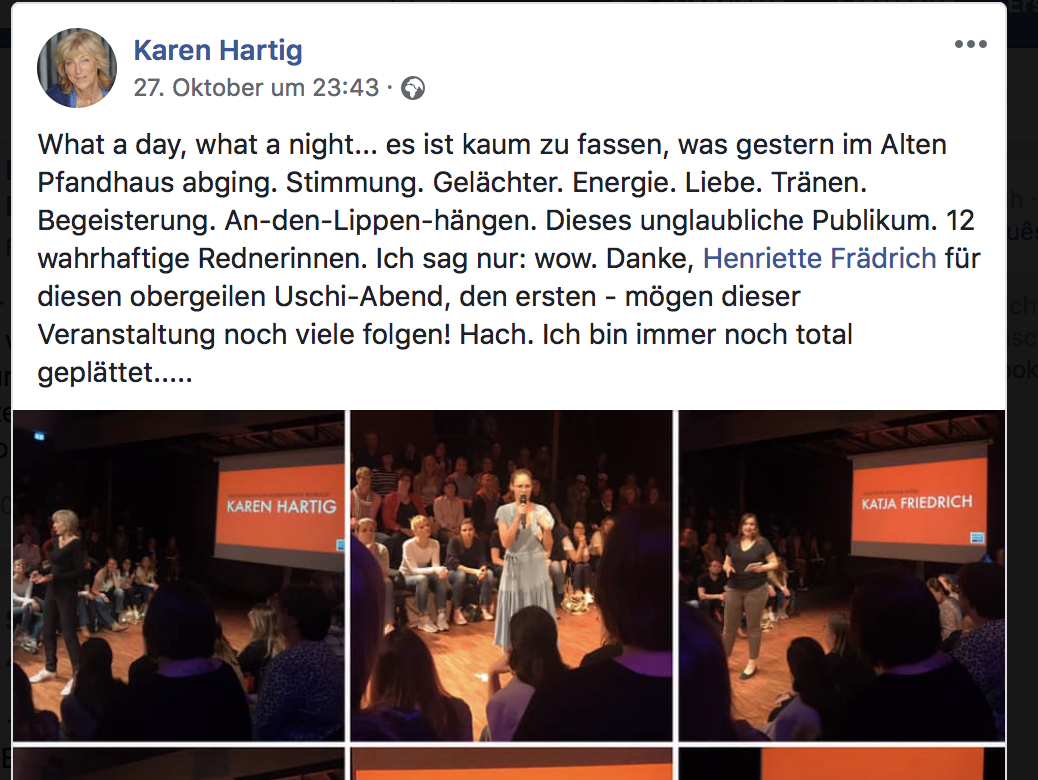Click the word 'geplättet' at post end
1038x780 pixels.
pos(95,373)
